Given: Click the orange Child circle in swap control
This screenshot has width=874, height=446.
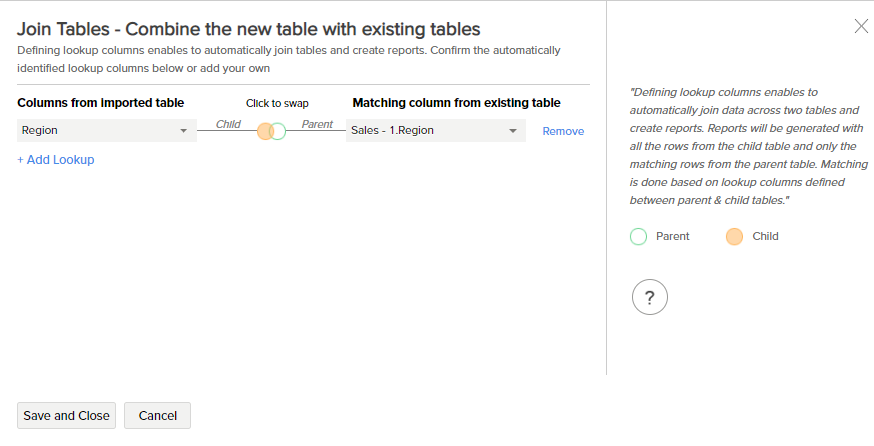Looking at the screenshot, I should (265, 131).
